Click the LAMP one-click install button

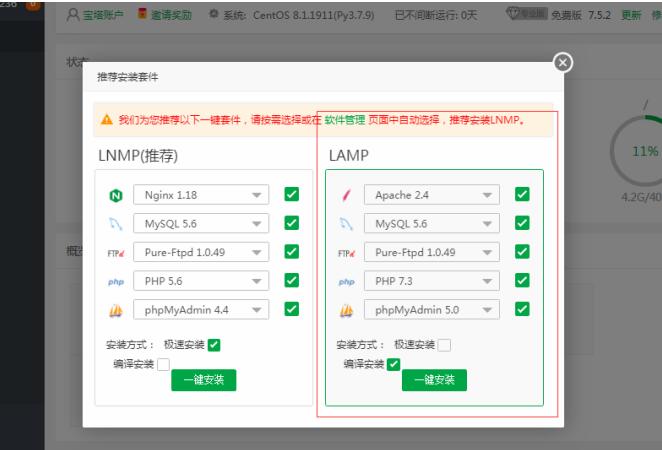tap(434, 380)
